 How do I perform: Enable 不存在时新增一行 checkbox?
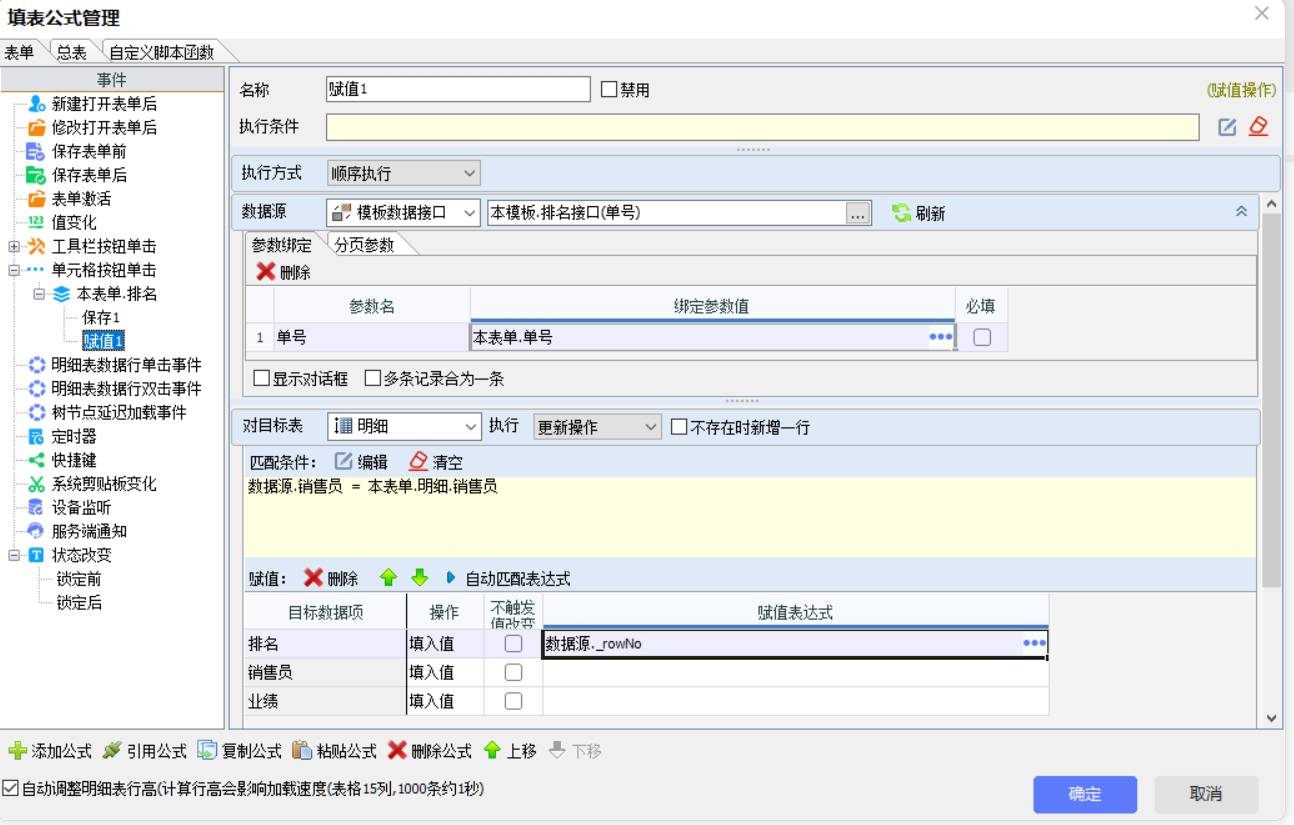[x=680, y=427]
